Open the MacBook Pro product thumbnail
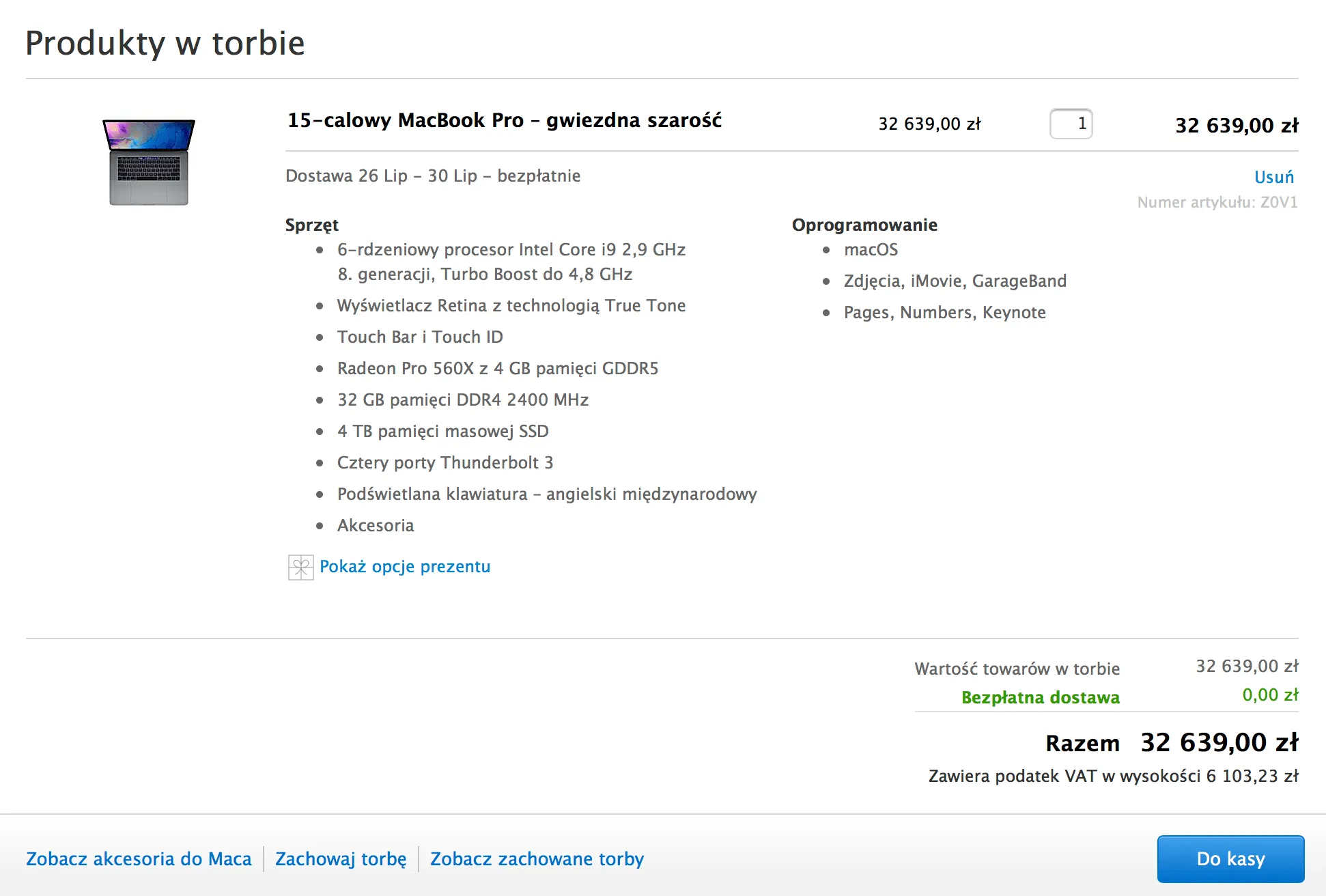Viewport: 1326px width, 896px height. (149, 162)
